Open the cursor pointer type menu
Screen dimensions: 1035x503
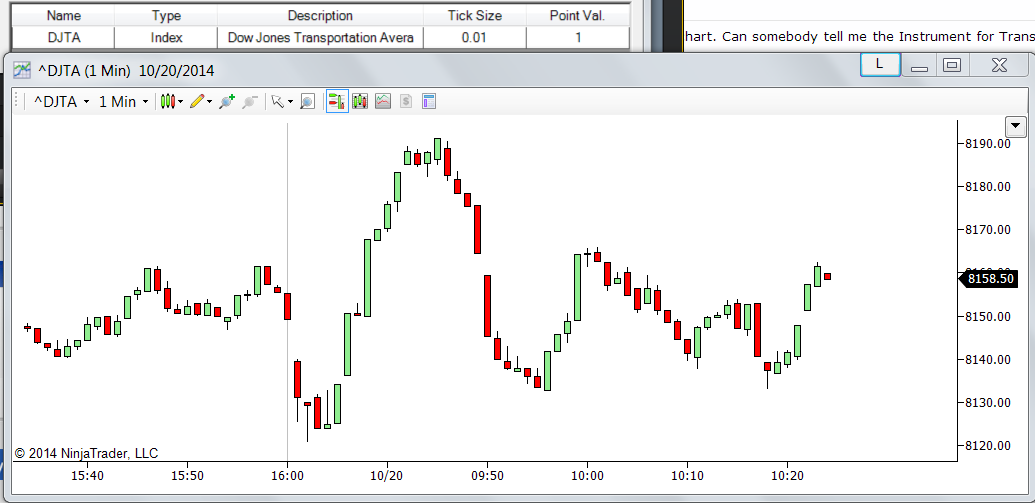[282, 102]
